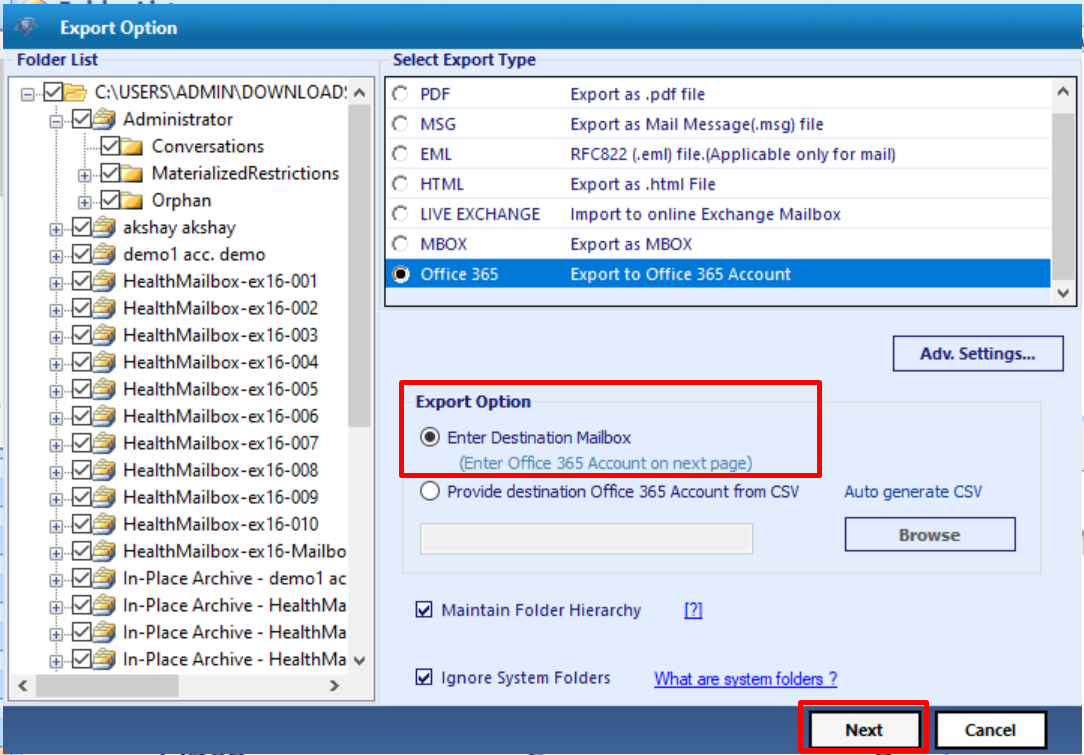Click the akshay akshay mailbox icon
1084x755 pixels.
click(x=104, y=227)
